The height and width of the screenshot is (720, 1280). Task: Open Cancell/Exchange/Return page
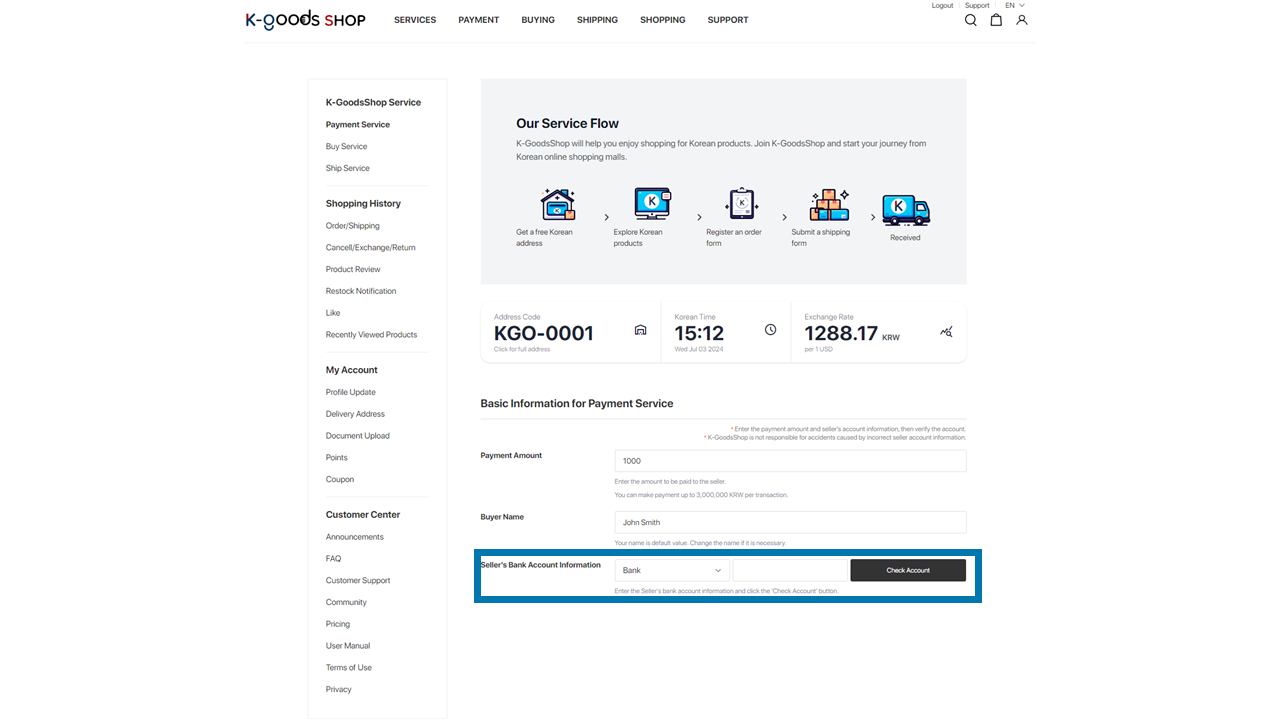370,248
